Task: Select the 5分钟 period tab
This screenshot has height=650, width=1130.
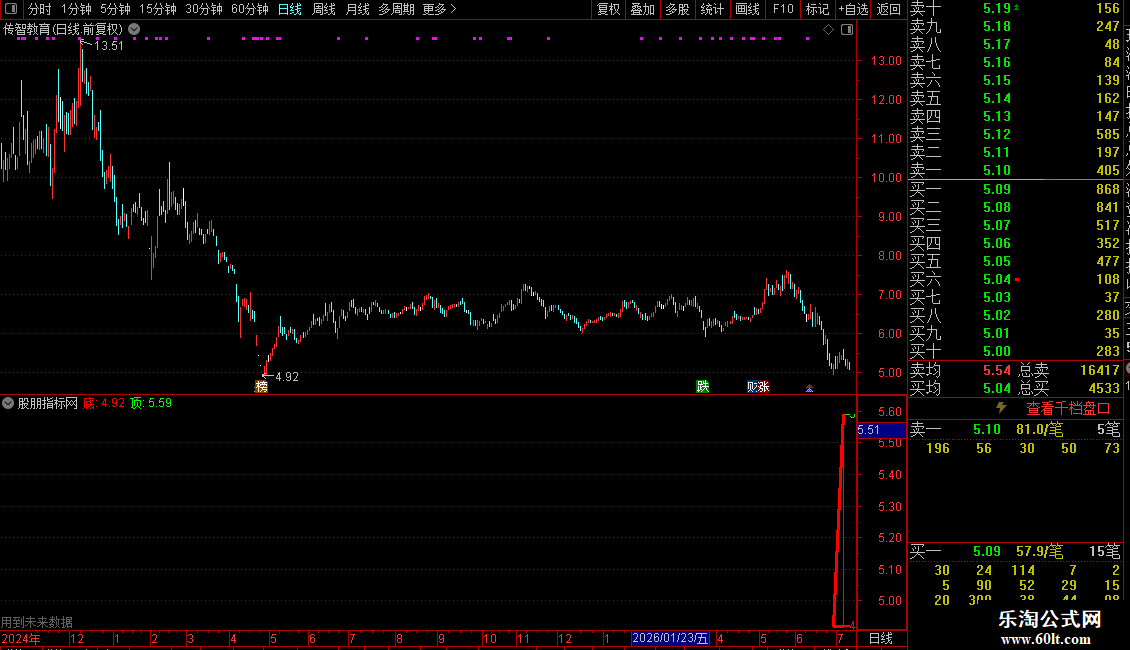Action: 115,9
